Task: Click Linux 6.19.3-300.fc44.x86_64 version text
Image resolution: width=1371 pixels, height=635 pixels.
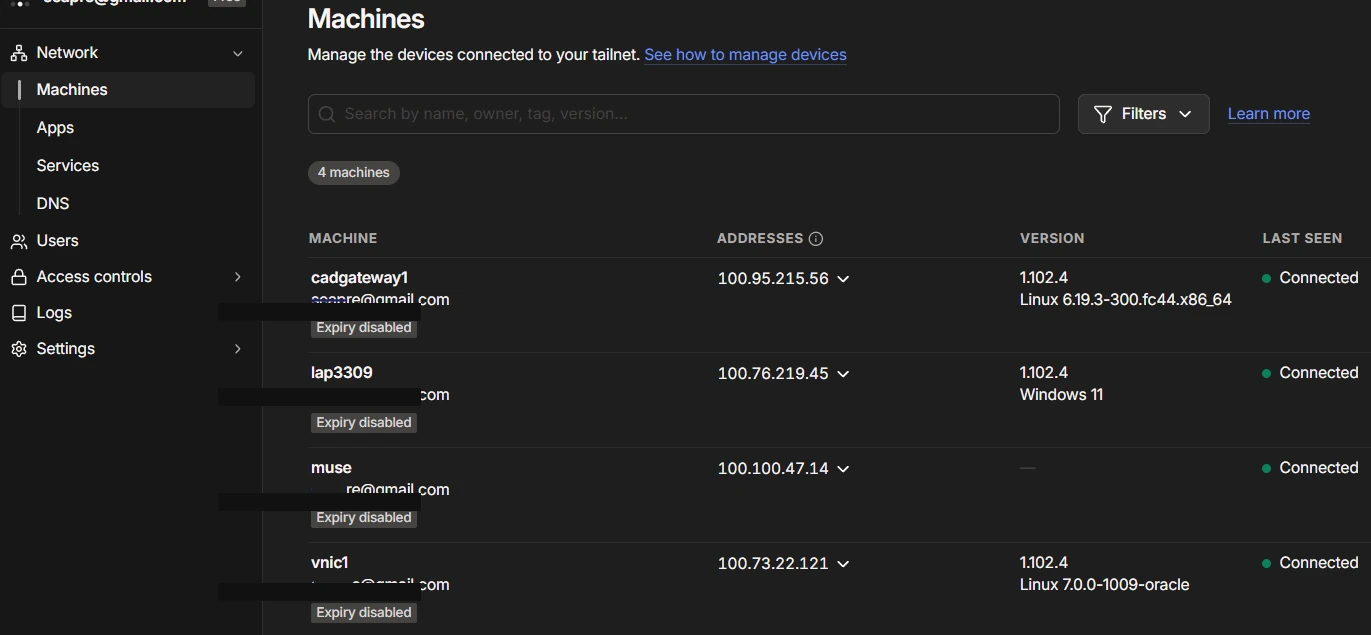Action: (1126, 300)
